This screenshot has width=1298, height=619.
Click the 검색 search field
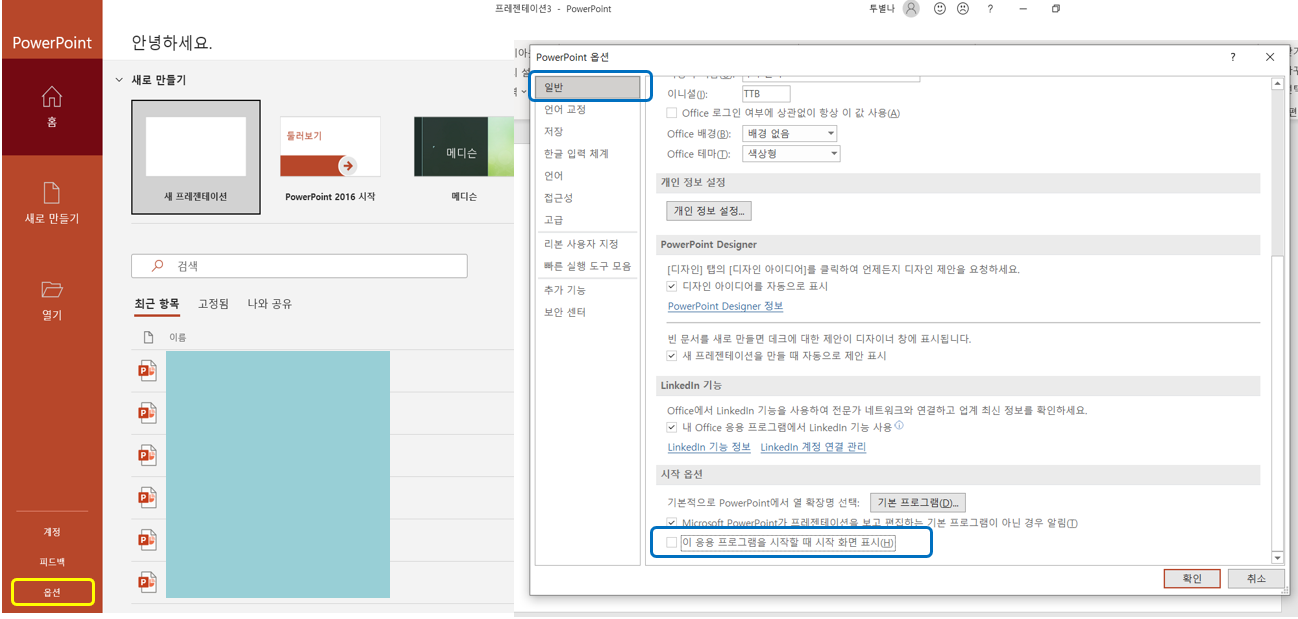coord(299,266)
